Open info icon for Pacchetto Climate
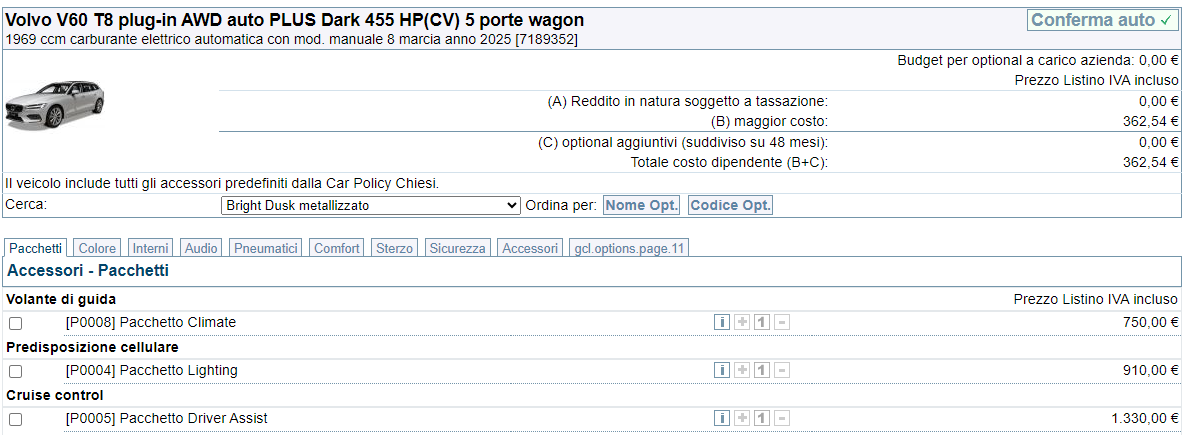This screenshot has height=435, width=1189. tap(722, 323)
